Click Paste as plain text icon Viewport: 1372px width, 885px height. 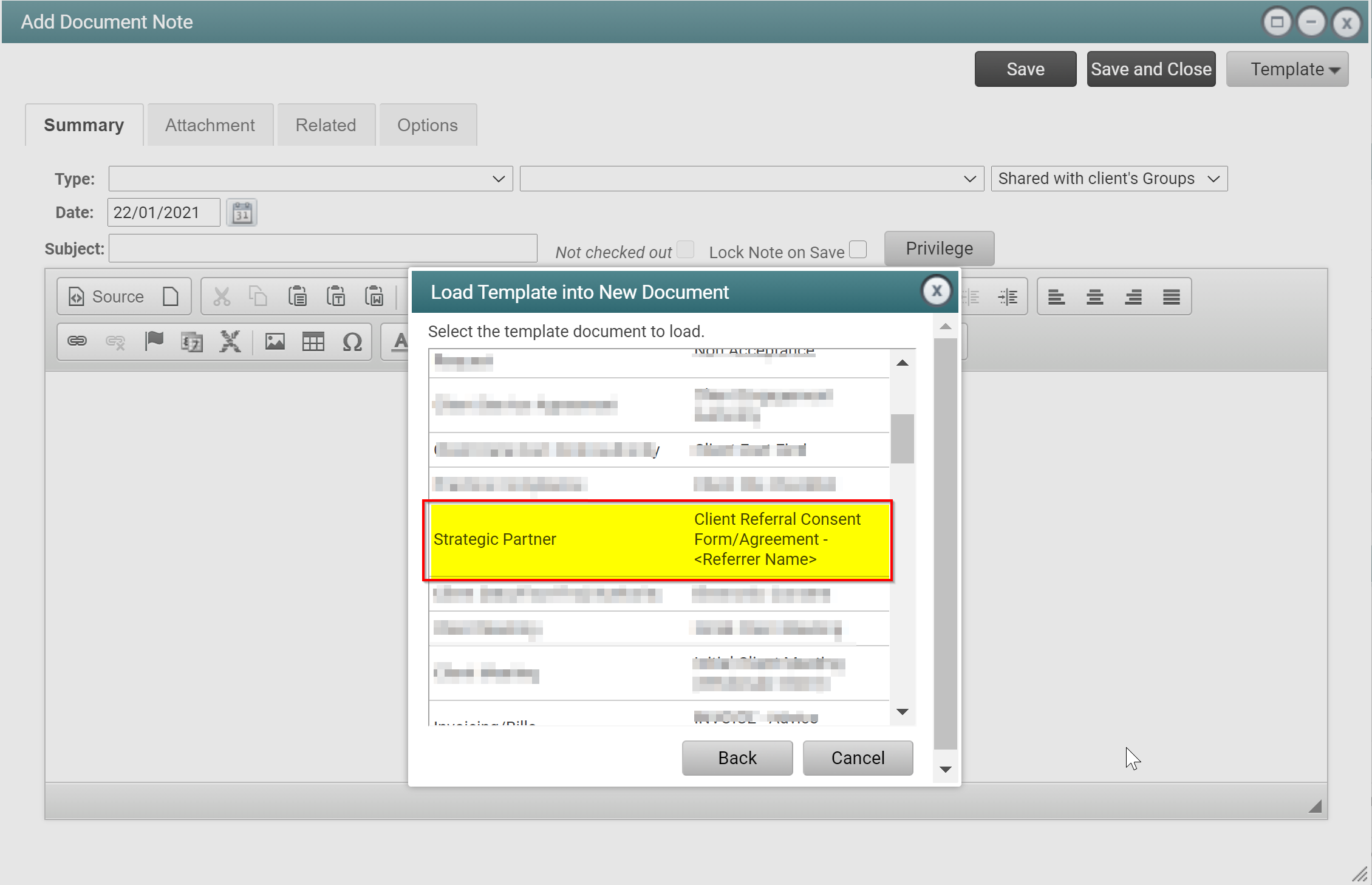[x=336, y=296]
